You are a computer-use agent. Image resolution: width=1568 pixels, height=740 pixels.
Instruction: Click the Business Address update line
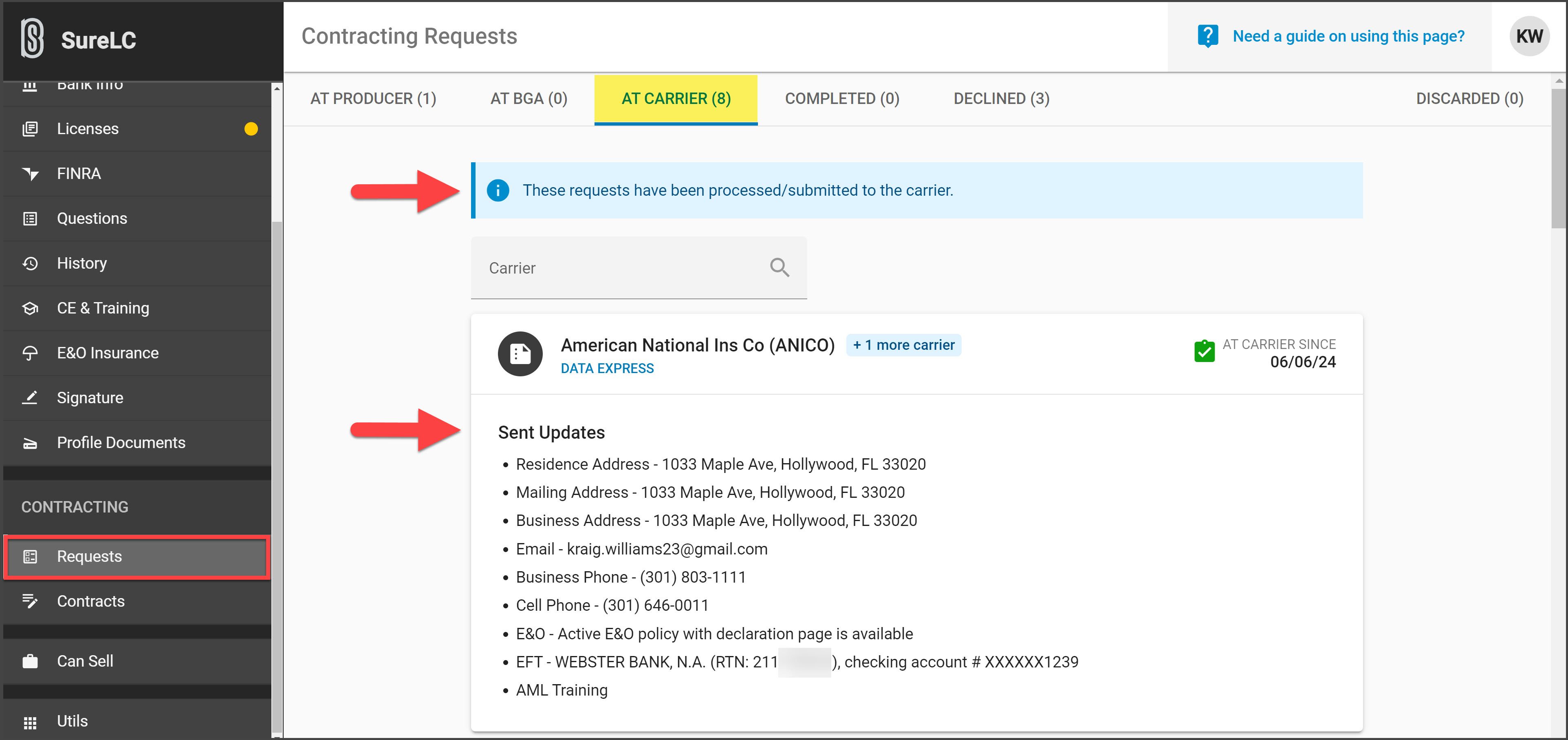716,520
